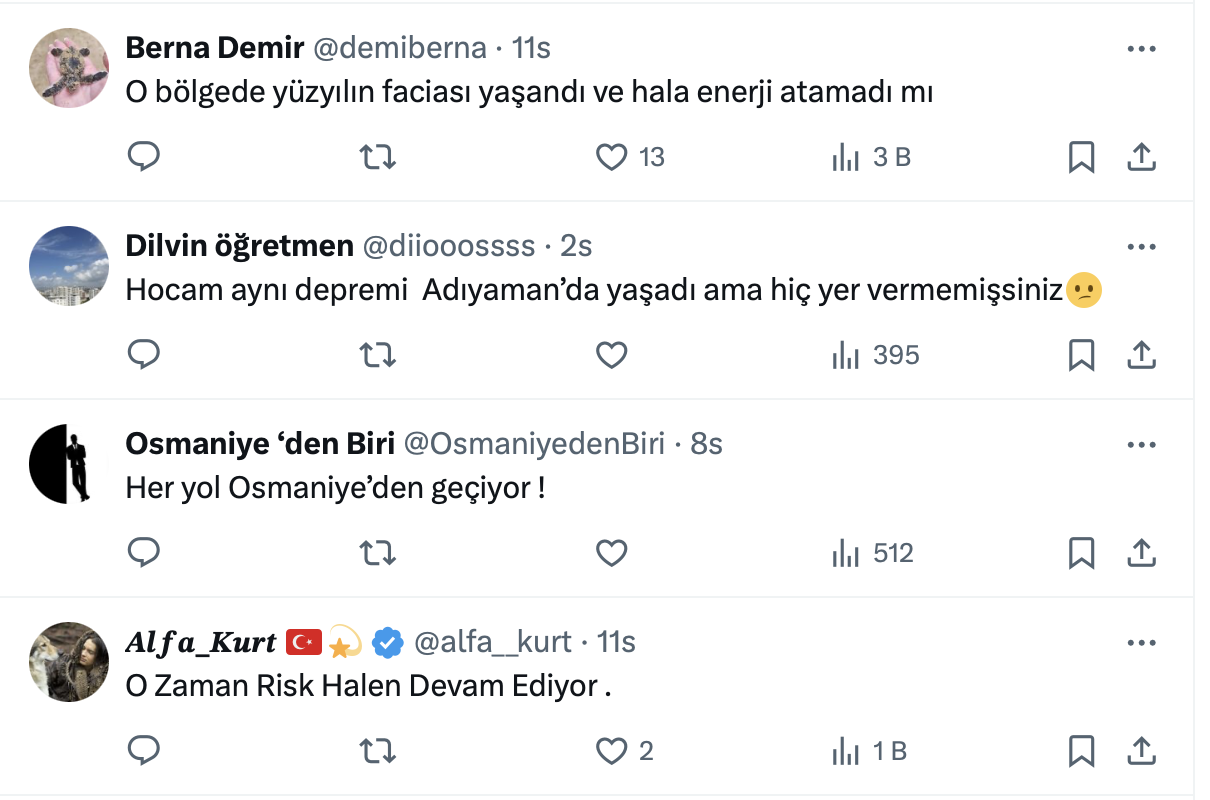Screen dimensions: 1210x800
Task: Like Berna Demir's tweet with 13 likes
Action: (612, 157)
